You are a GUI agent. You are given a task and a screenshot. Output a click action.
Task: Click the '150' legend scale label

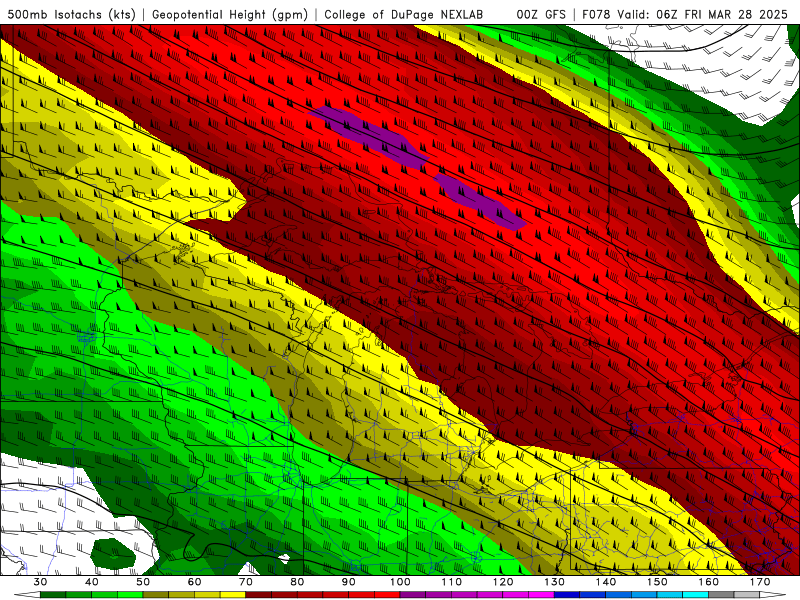pos(657,582)
